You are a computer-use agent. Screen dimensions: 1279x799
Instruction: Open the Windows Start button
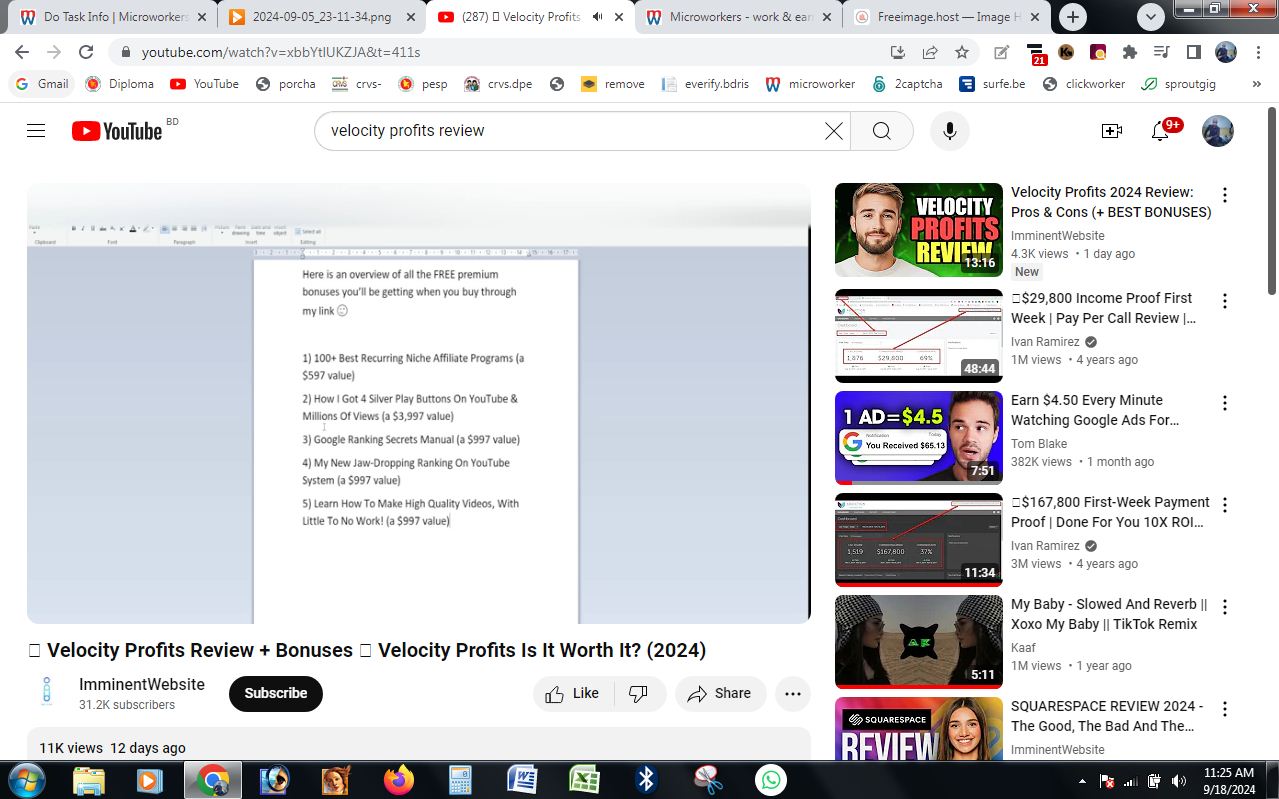pos(26,779)
